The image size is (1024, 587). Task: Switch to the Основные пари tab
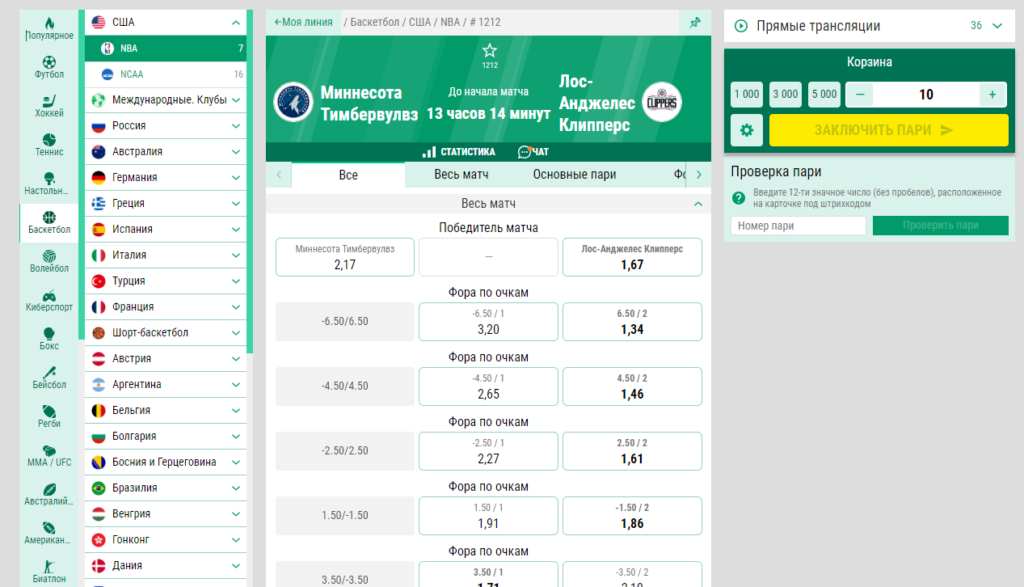574,175
